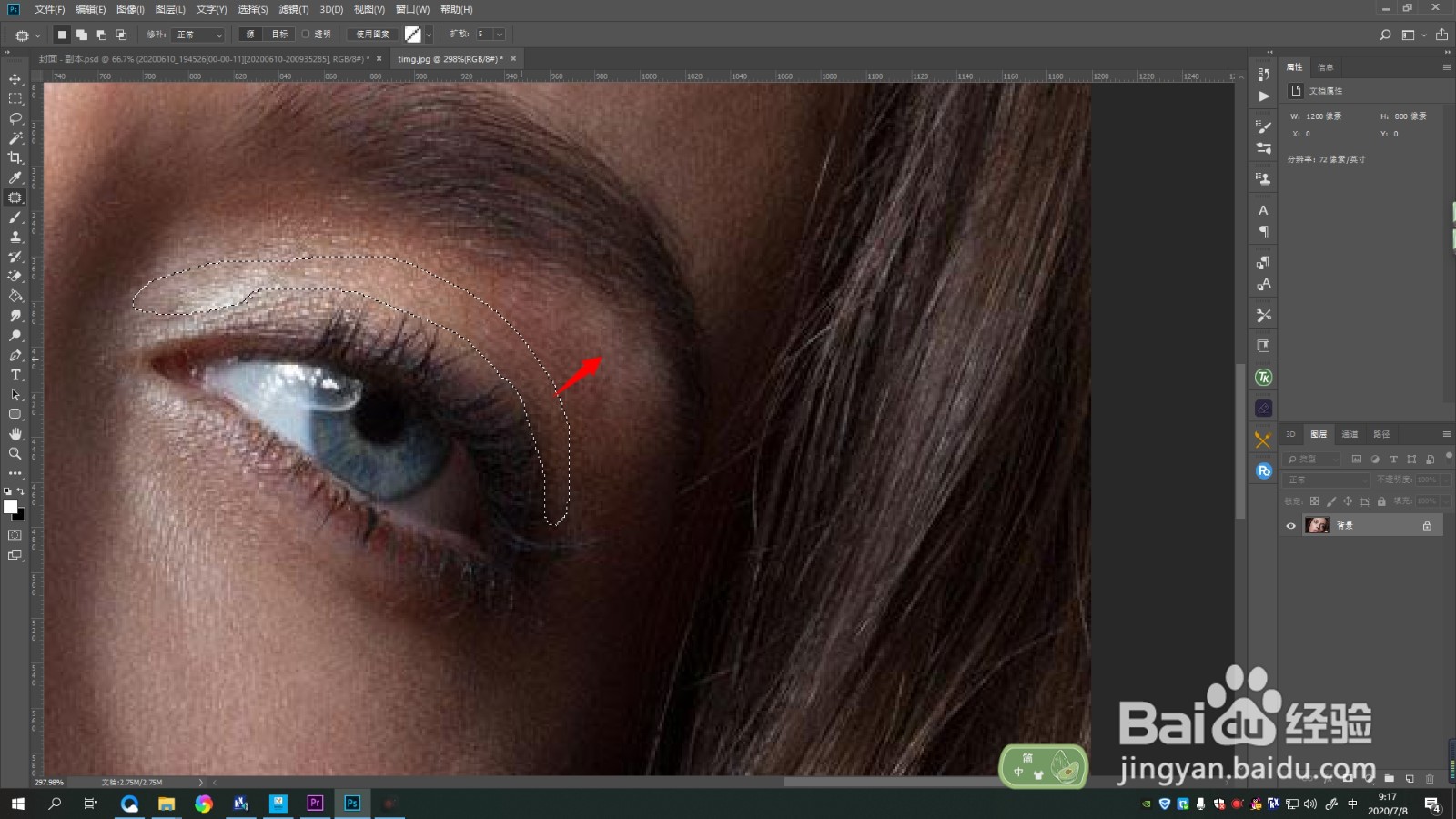Select the Magic Wand tool

(15, 138)
